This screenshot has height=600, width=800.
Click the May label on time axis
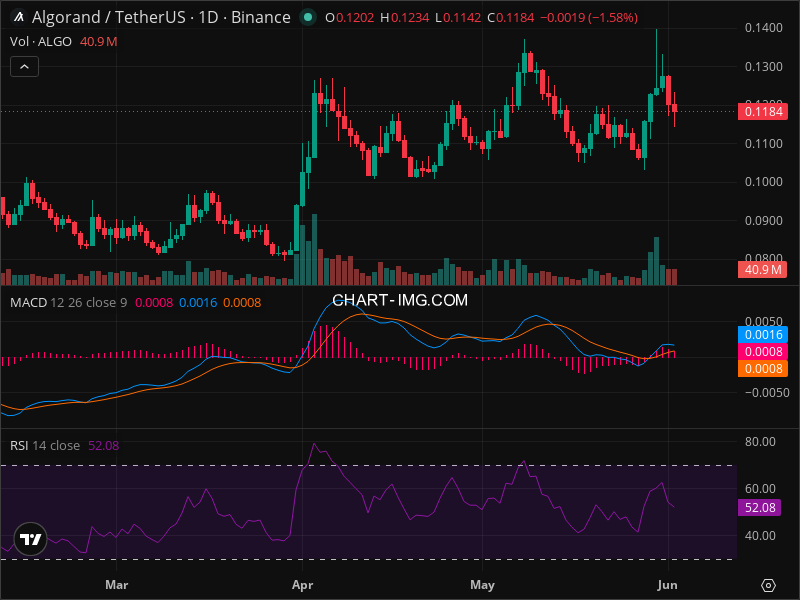482,585
